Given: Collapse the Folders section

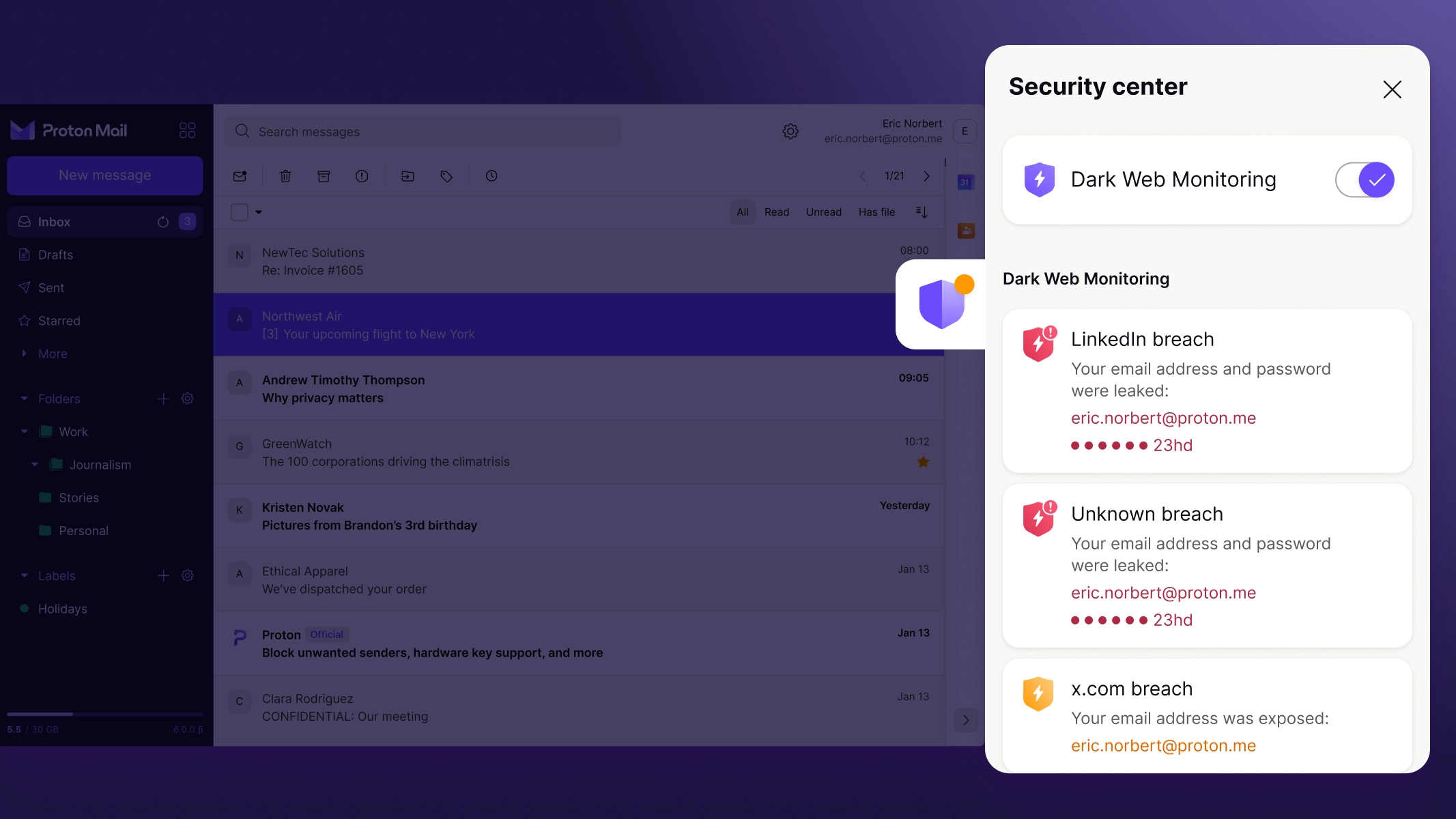Looking at the screenshot, I should 25,399.
